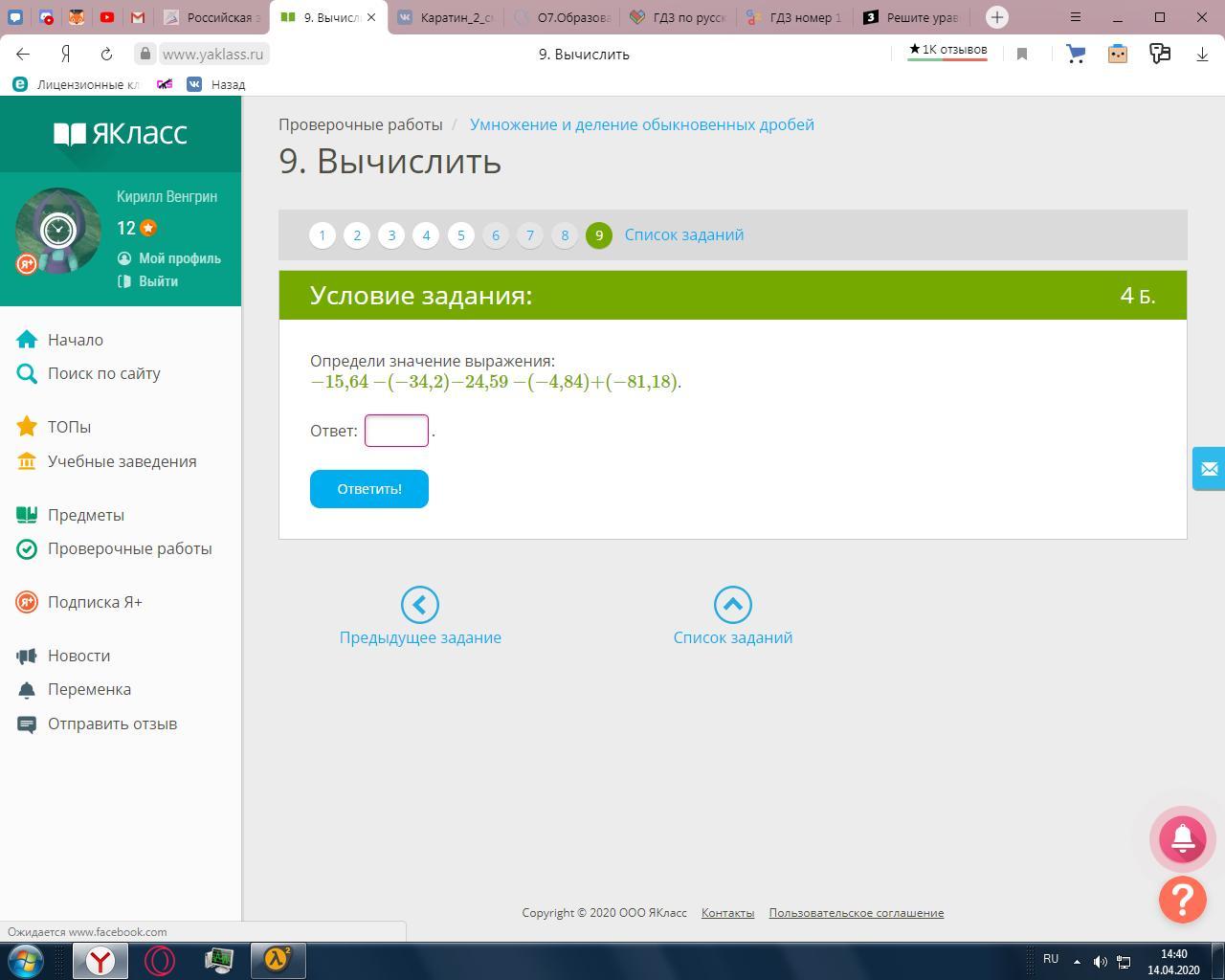Screen dimensions: 1225x980
Task: Switch to the 'ГДЗ номер 1' browser tab
Action: pyautogui.click(x=794, y=17)
